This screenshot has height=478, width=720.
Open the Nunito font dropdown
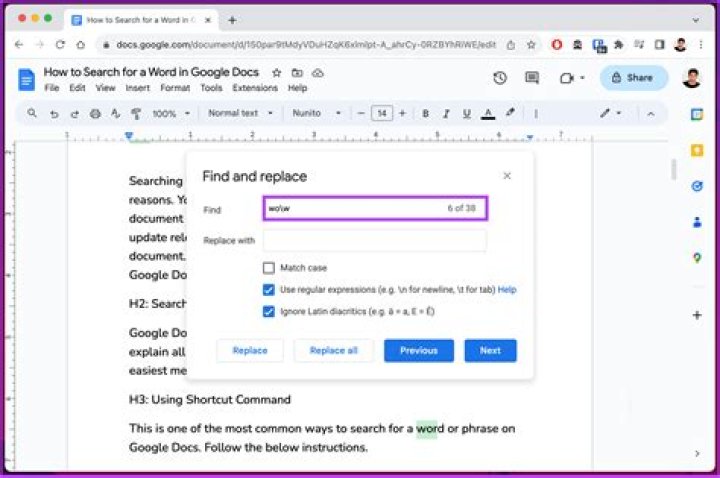316,114
